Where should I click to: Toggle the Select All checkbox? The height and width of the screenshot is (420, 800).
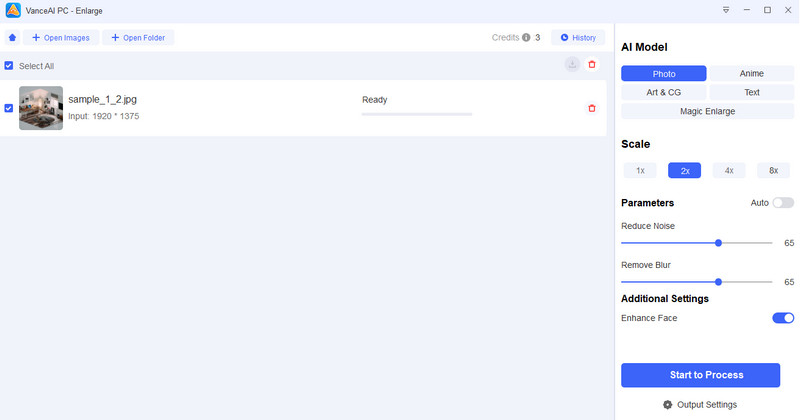(9, 66)
